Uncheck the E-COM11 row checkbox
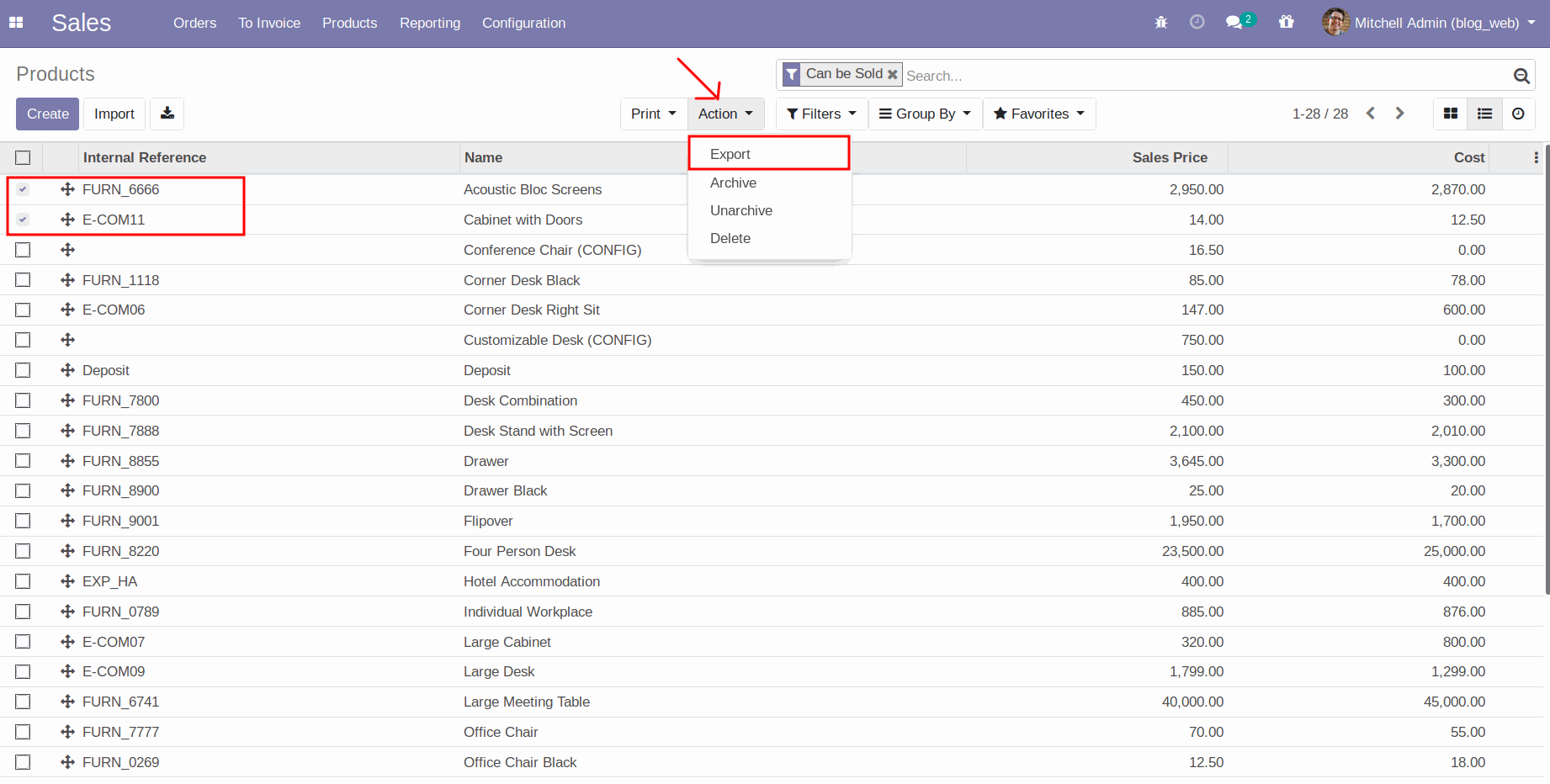Viewport: 1550px width, 784px height. click(23, 220)
